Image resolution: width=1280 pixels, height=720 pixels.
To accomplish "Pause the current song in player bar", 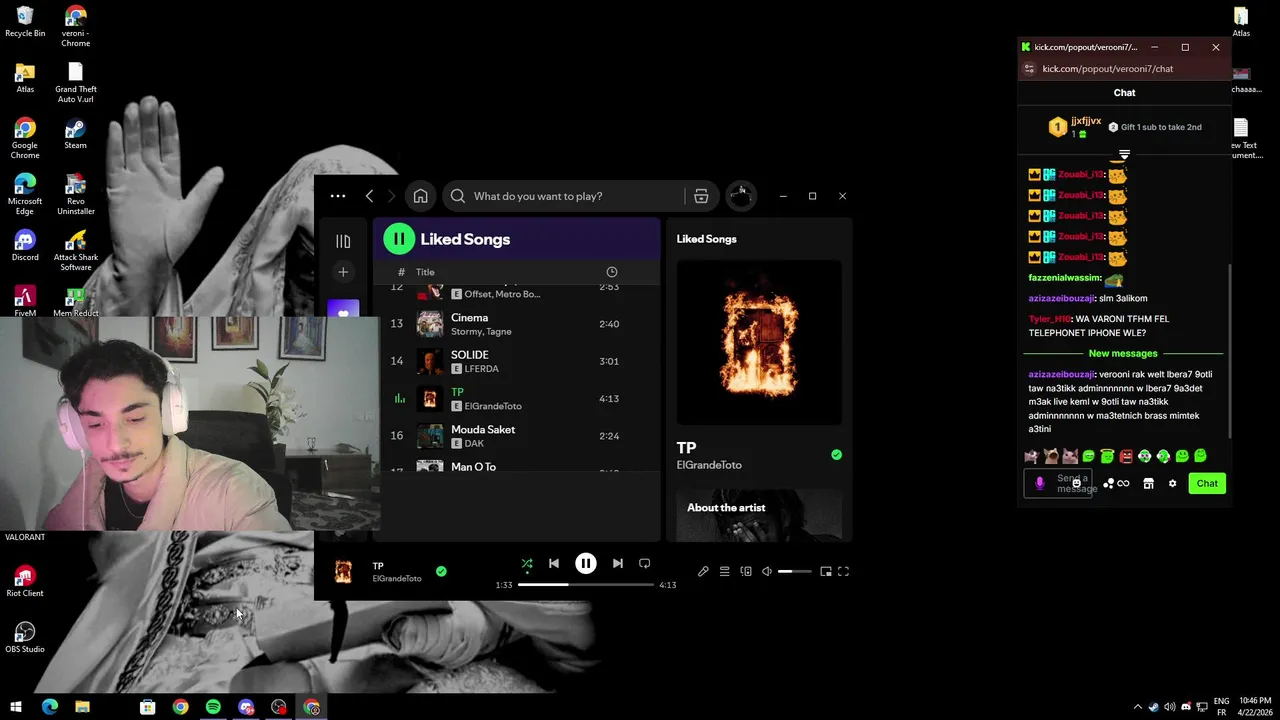I will [586, 564].
